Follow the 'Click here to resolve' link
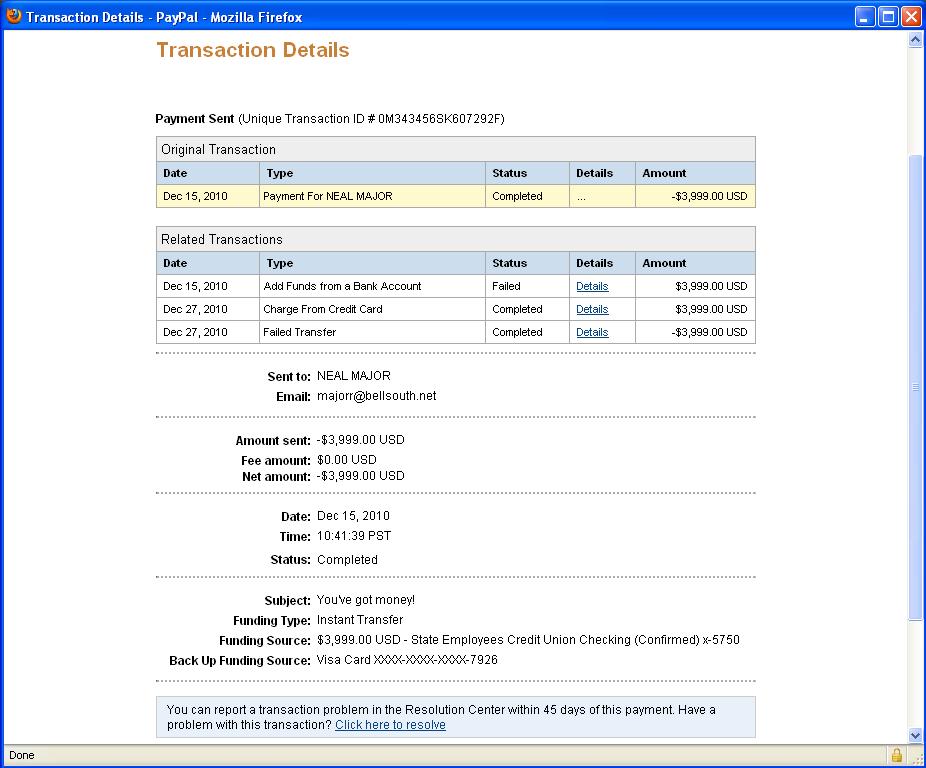The image size is (926, 768). coord(390,725)
